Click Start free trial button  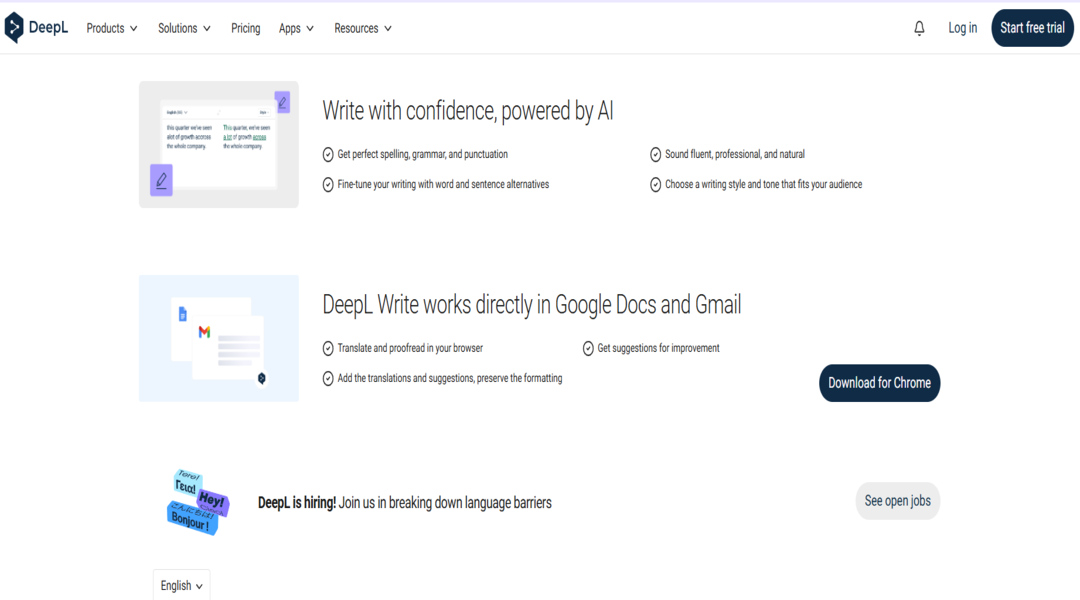(1032, 28)
